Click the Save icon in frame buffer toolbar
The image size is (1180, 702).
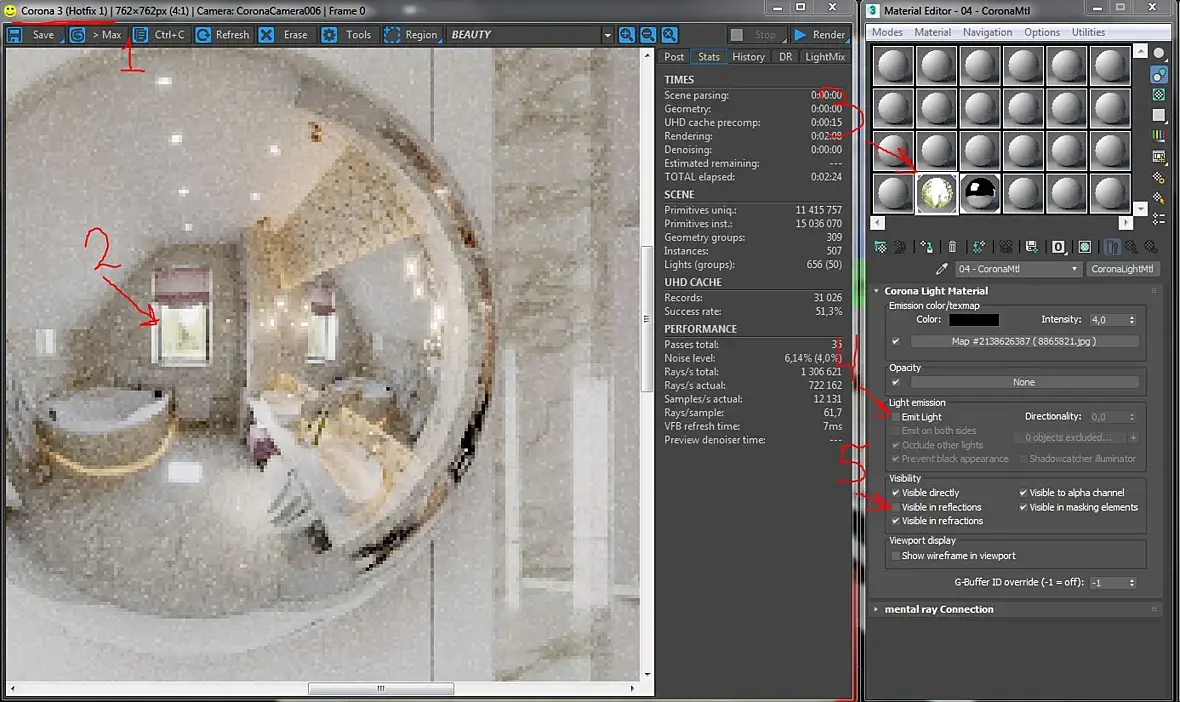tap(15, 35)
